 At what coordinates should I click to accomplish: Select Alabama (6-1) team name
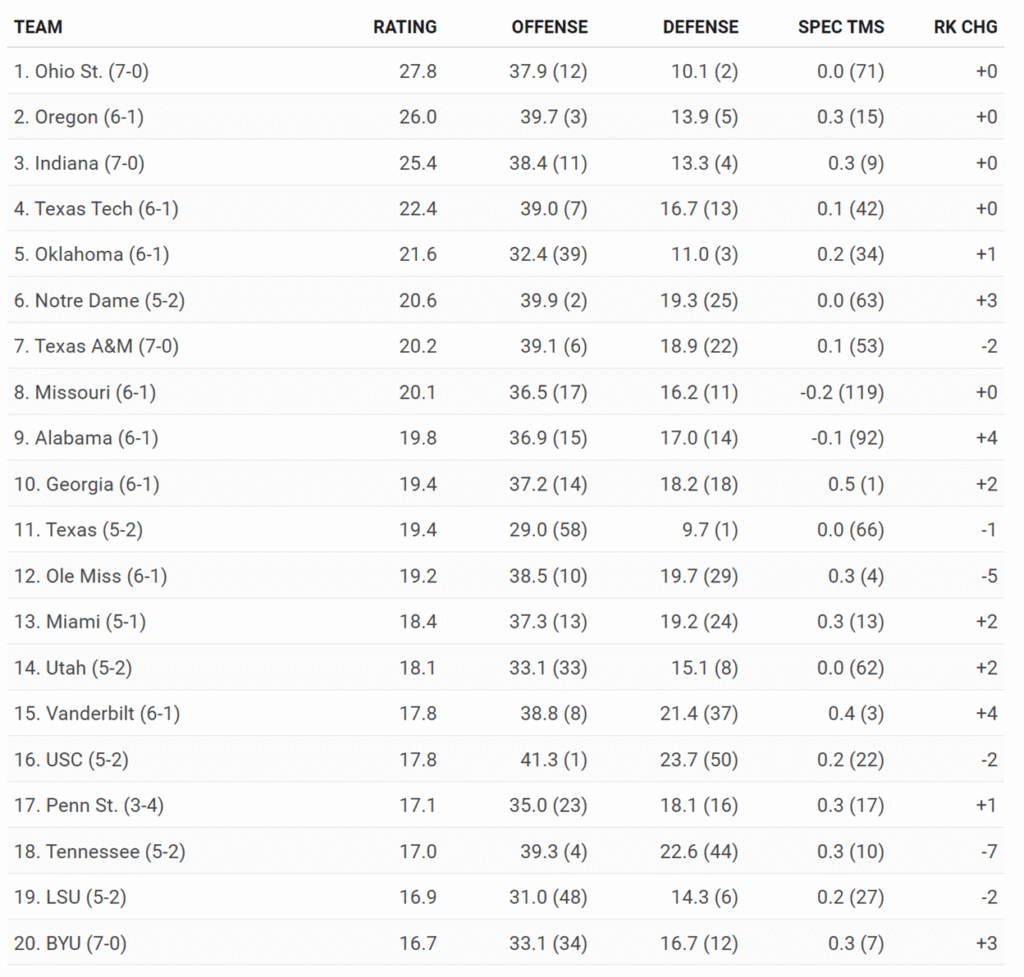[x=86, y=438]
